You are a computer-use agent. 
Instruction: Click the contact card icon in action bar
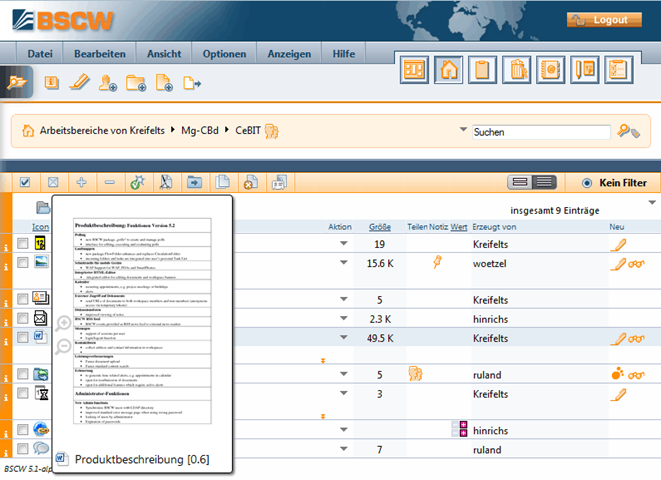pos(279,182)
